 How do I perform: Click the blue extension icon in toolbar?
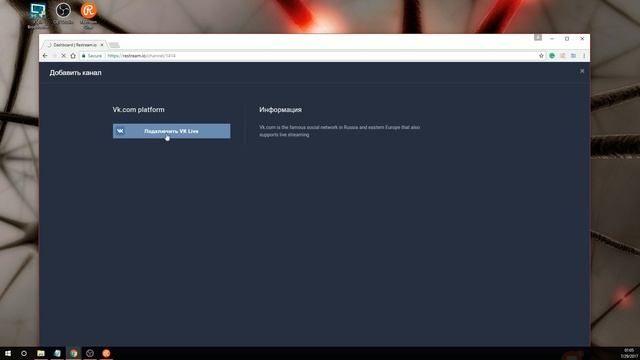click(573, 56)
